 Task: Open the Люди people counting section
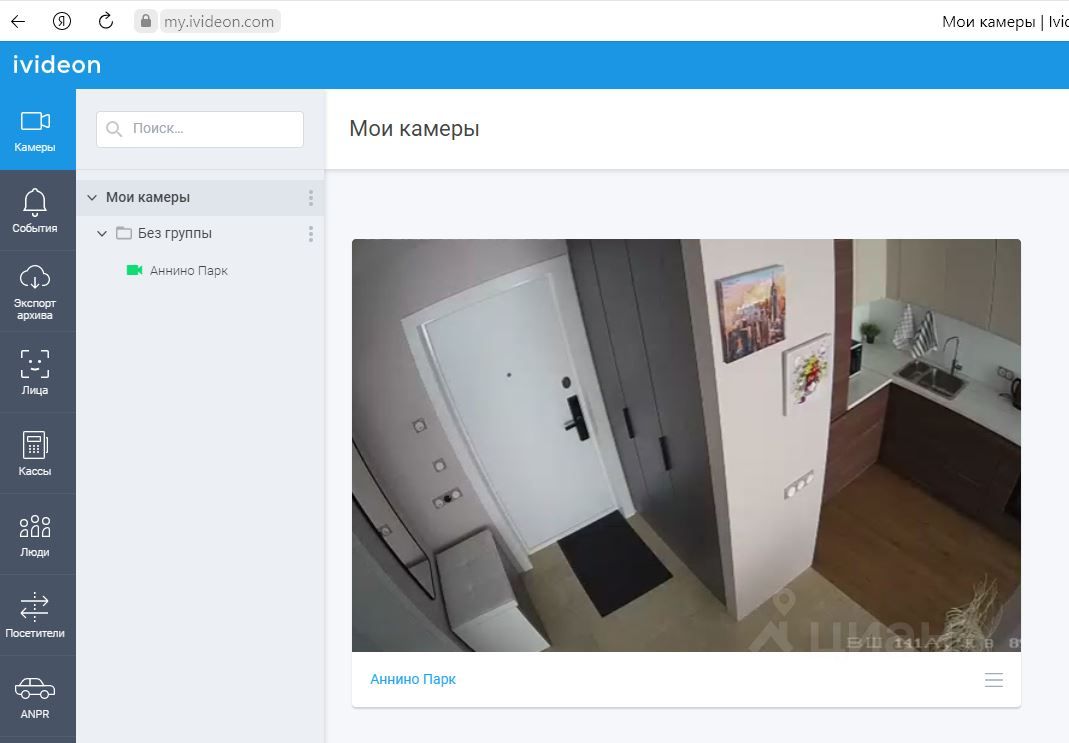37,534
